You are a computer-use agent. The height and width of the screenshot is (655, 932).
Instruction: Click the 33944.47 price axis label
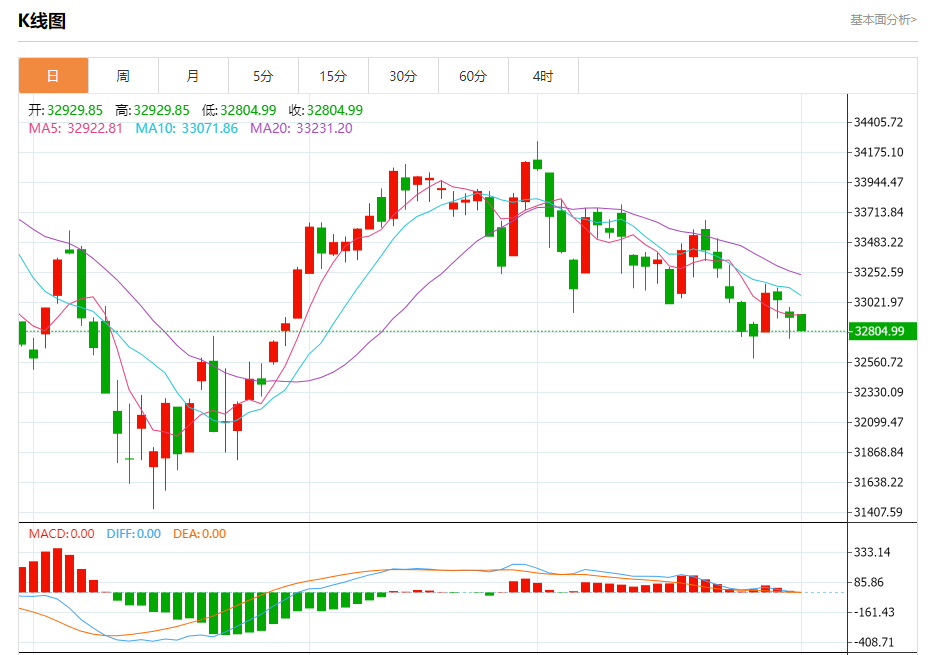pos(879,182)
